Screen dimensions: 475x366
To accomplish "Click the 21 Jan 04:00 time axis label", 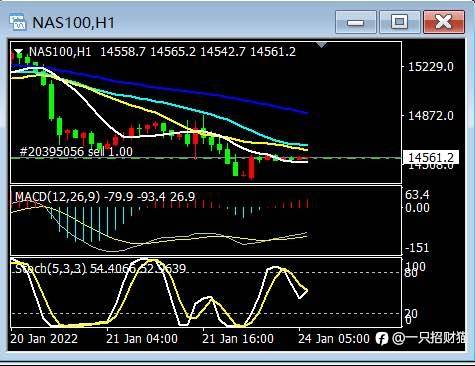I will pyautogui.click(x=142, y=339).
